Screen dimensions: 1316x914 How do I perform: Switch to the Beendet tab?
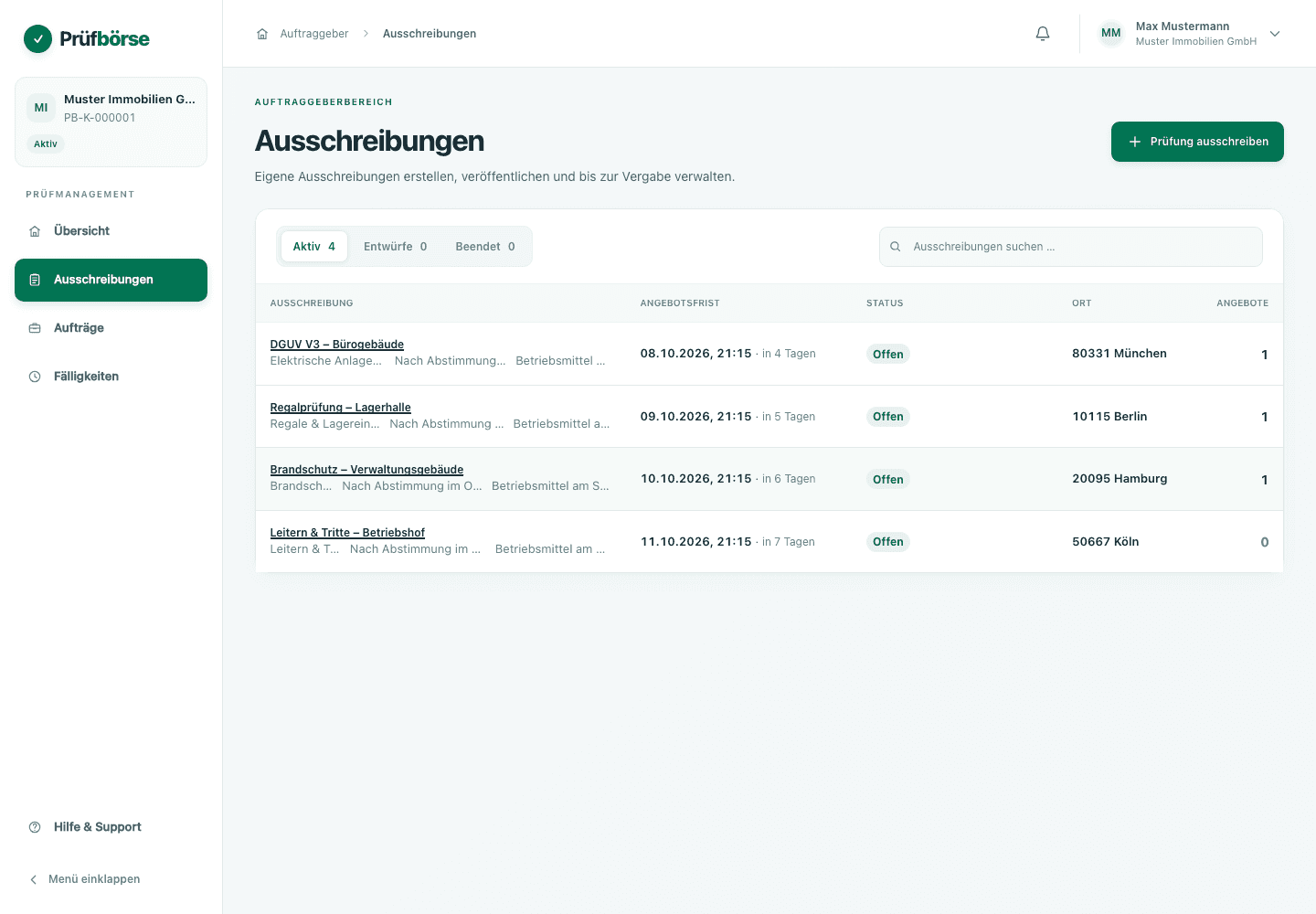click(x=485, y=247)
